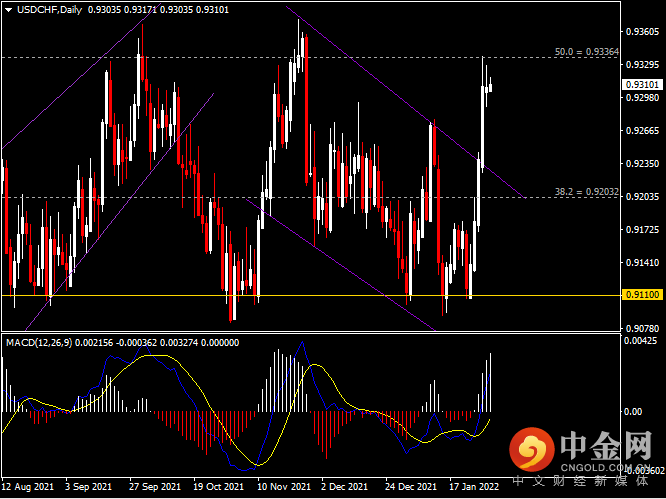Select the USDCHF,Daily chart title

(49, 10)
